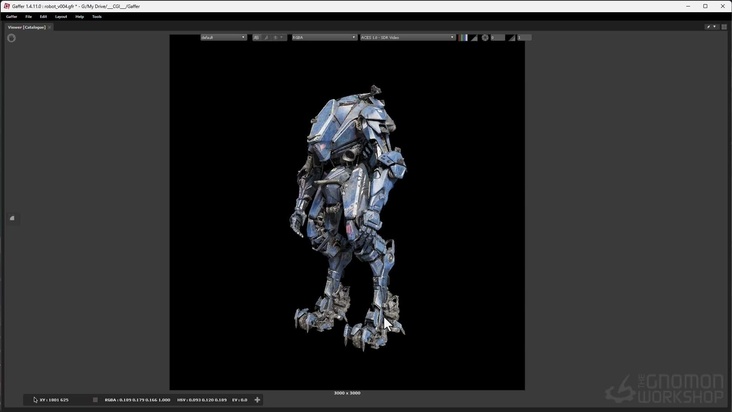
Task: Click the RGBA values readout in status bar
Action: [137, 400]
